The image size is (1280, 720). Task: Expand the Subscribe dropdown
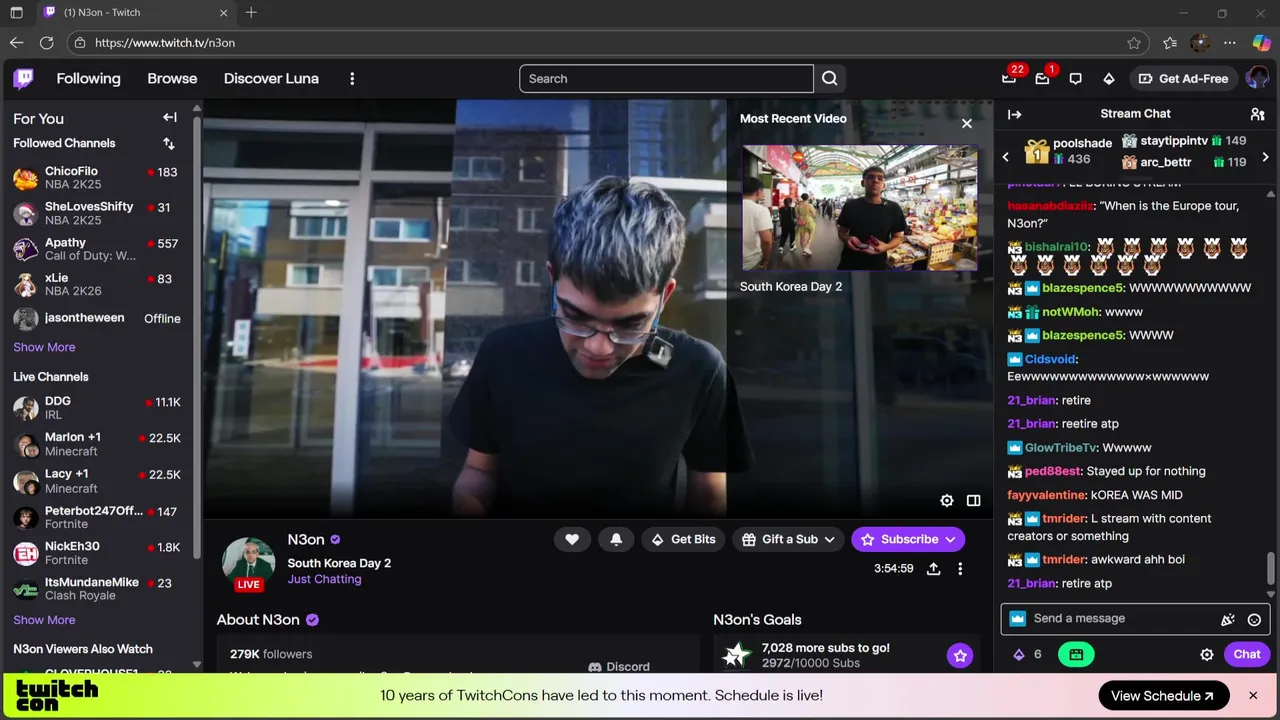click(x=950, y=539)
